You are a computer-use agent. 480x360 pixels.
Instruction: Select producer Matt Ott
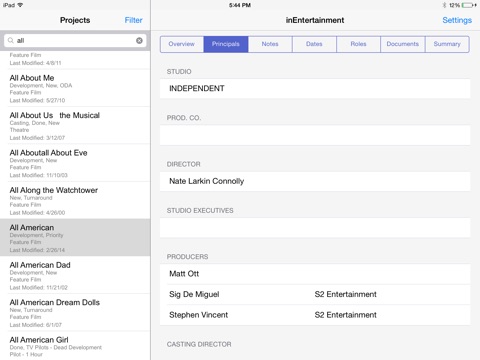pyautogui.click(x=315, y=274)
